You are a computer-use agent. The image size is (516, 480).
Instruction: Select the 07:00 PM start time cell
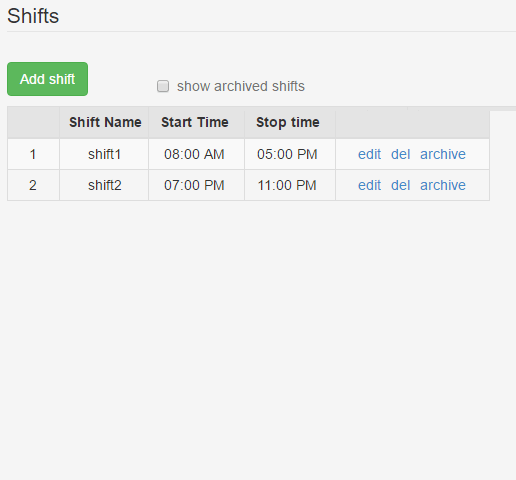[196, 185]
